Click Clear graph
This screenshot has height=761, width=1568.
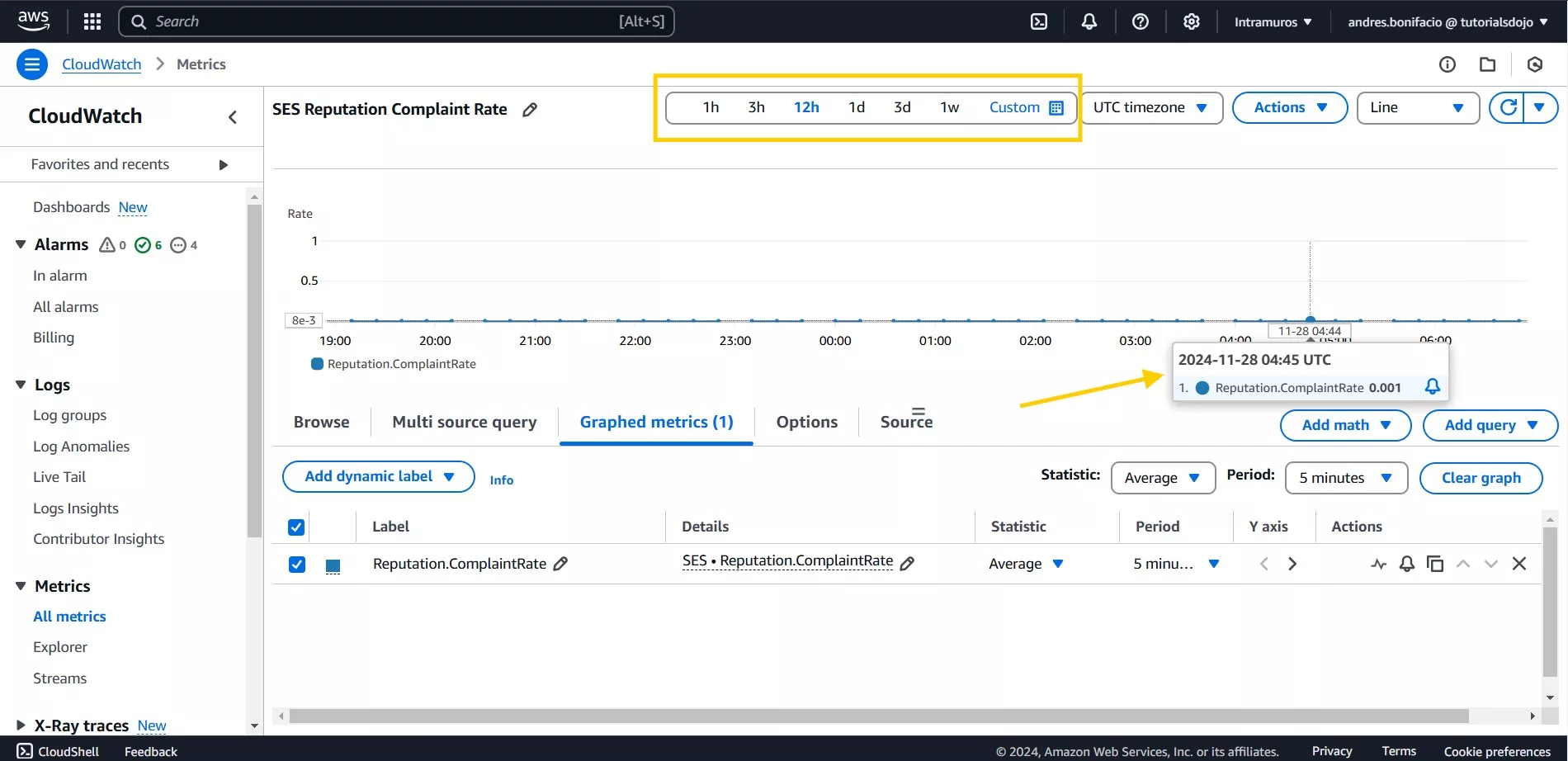click(1481, 478)
